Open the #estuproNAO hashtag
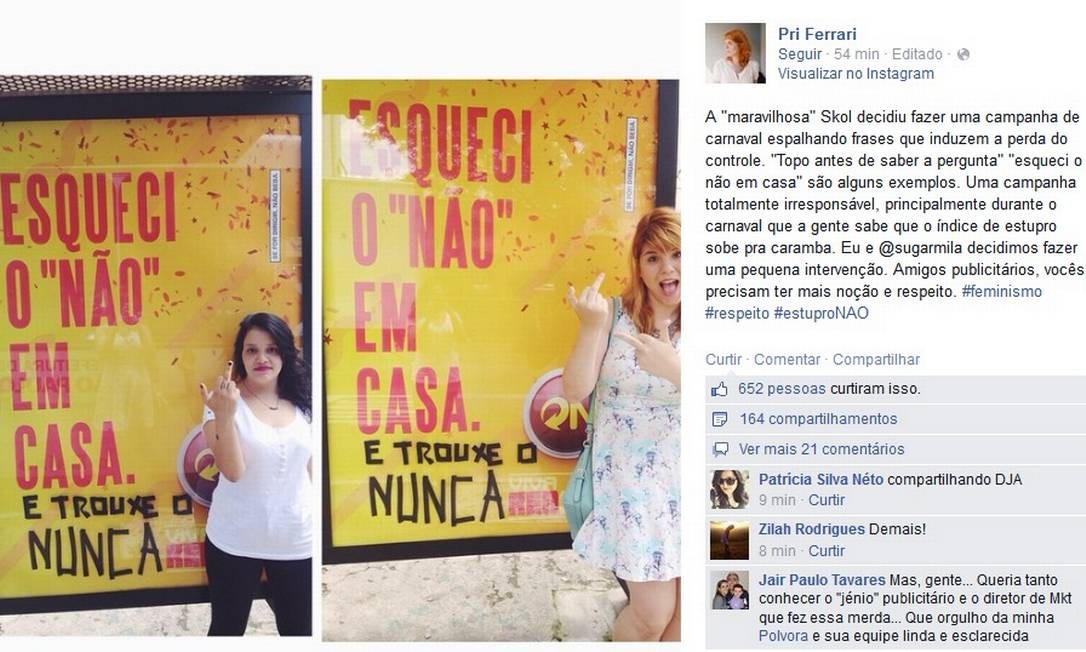This screenshot has width=1086, height=652. (821, 313)
